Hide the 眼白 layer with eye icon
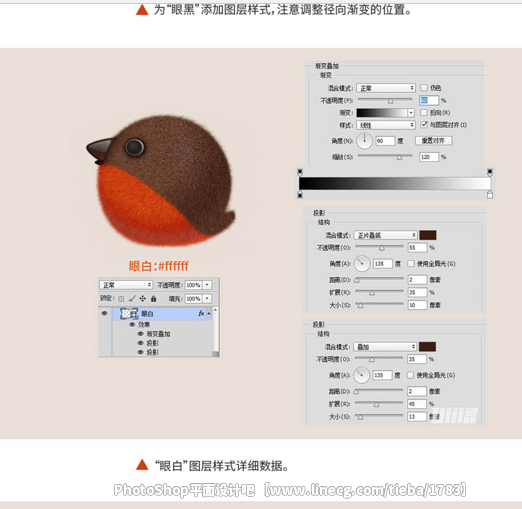The image size is (522, 509). 104,313
